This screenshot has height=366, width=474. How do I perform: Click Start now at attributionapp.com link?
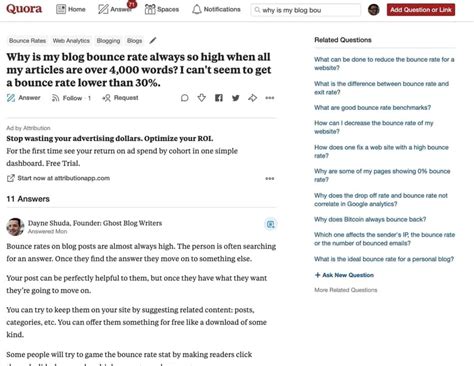pyautogui.click(x=64, y=178)
